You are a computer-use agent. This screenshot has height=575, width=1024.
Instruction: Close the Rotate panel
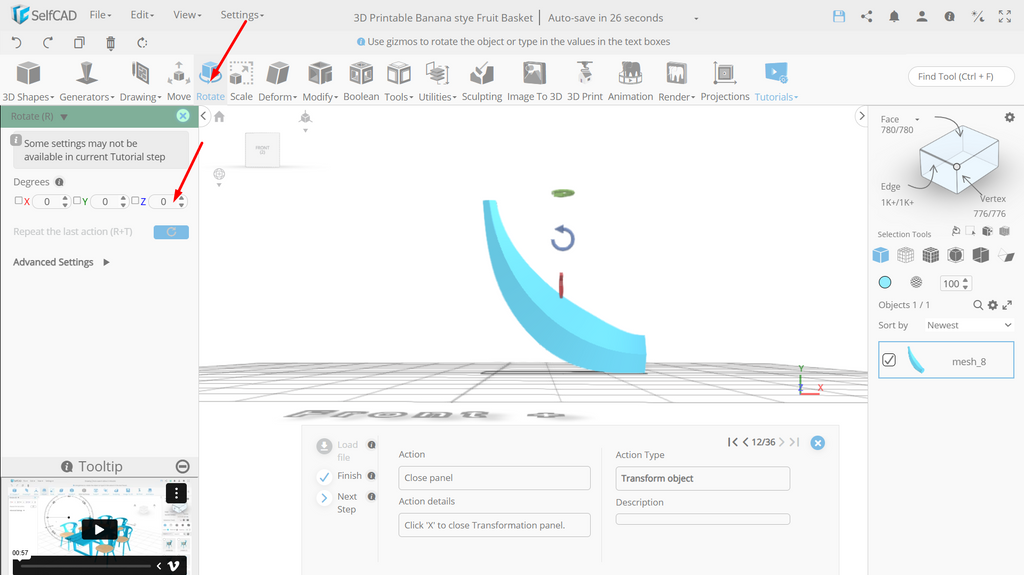(x=183, y=116)
